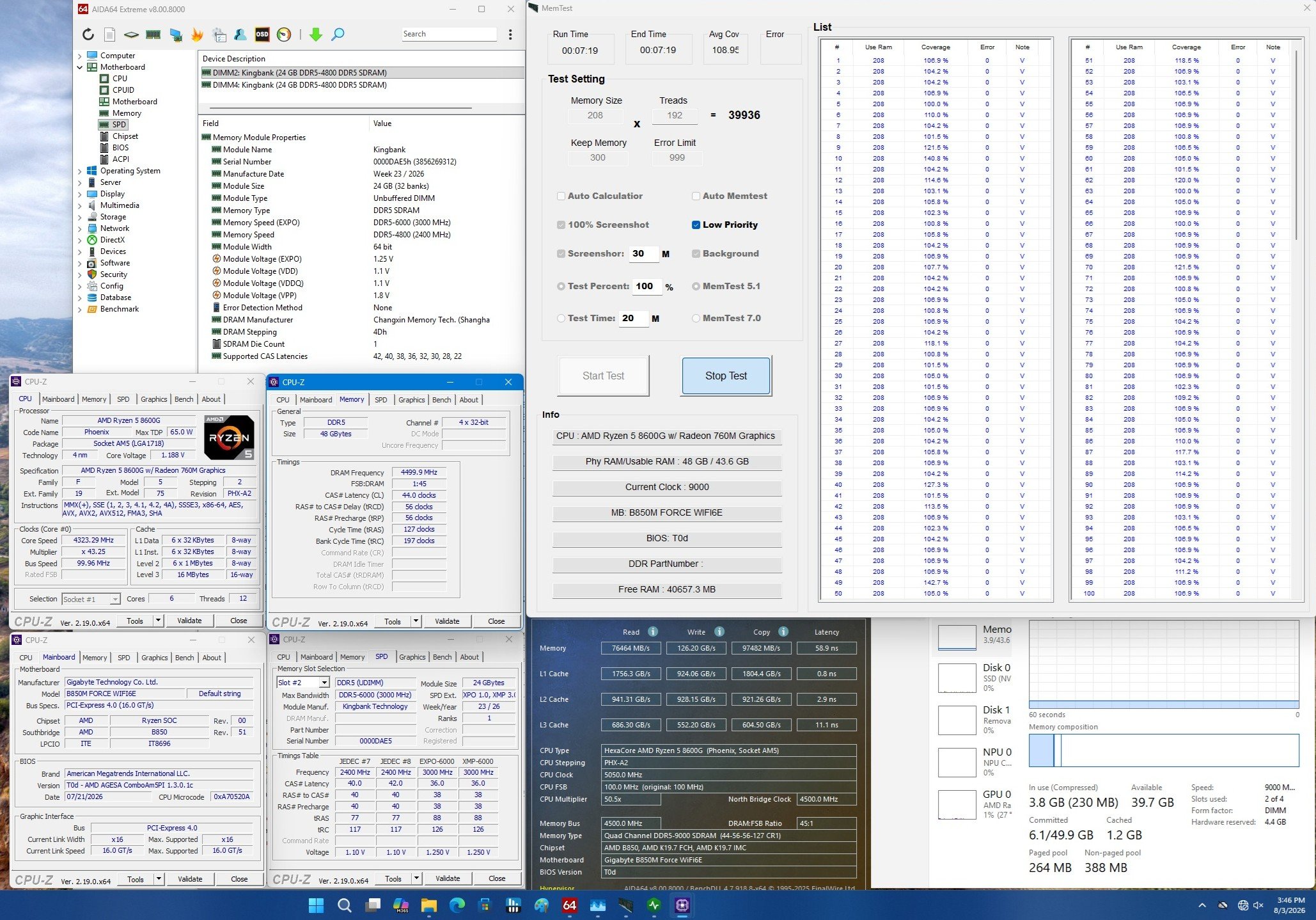Switch to CPU tab in CPU-Z SPD window
The width and height of the screenshot is (1316, 920).
tap(283, 657)
